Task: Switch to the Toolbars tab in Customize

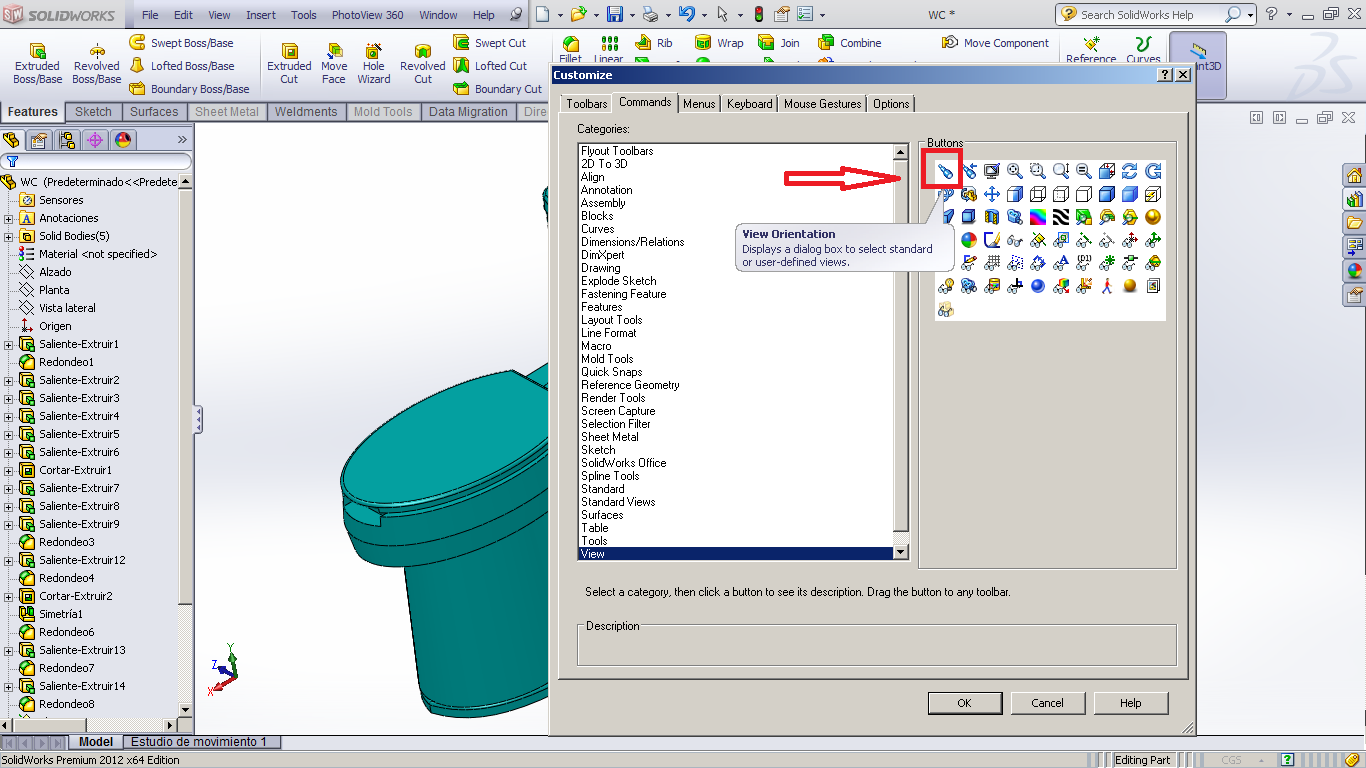Action: 586,103
